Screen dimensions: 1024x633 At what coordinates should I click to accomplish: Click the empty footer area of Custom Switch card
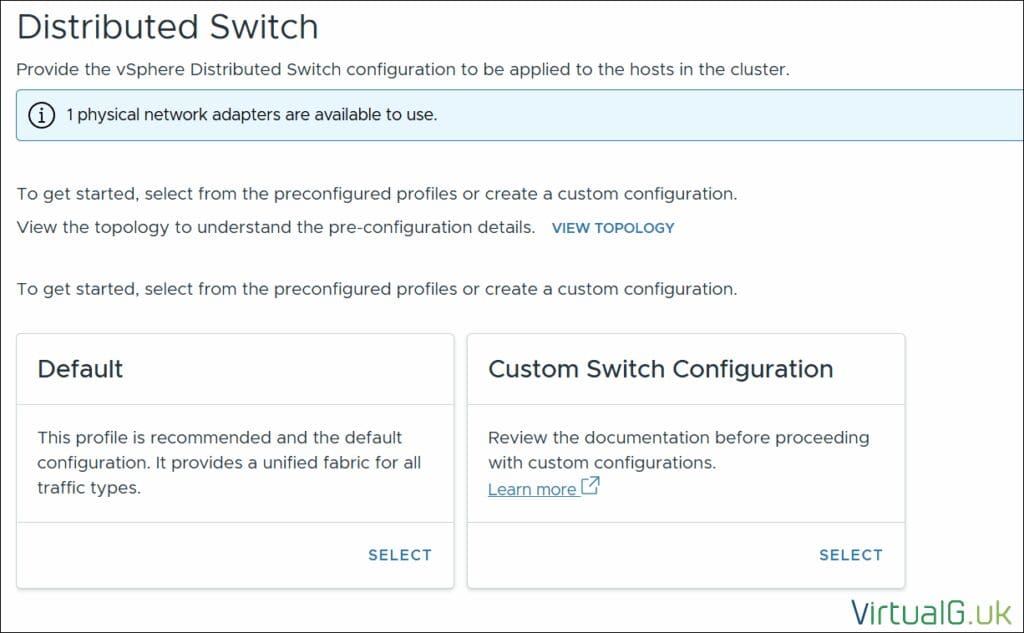tap(630, 555)
